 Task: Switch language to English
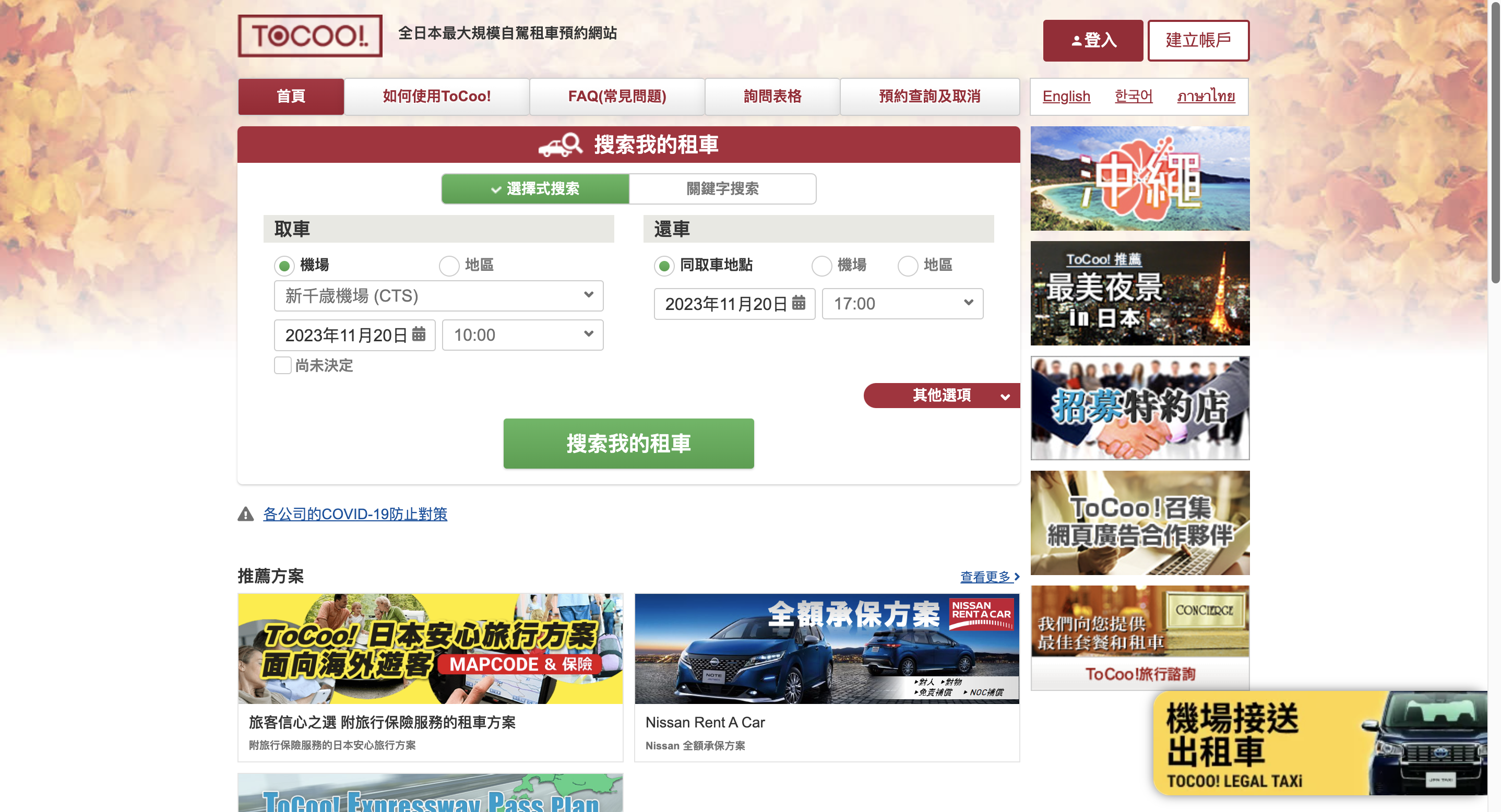1066,96
